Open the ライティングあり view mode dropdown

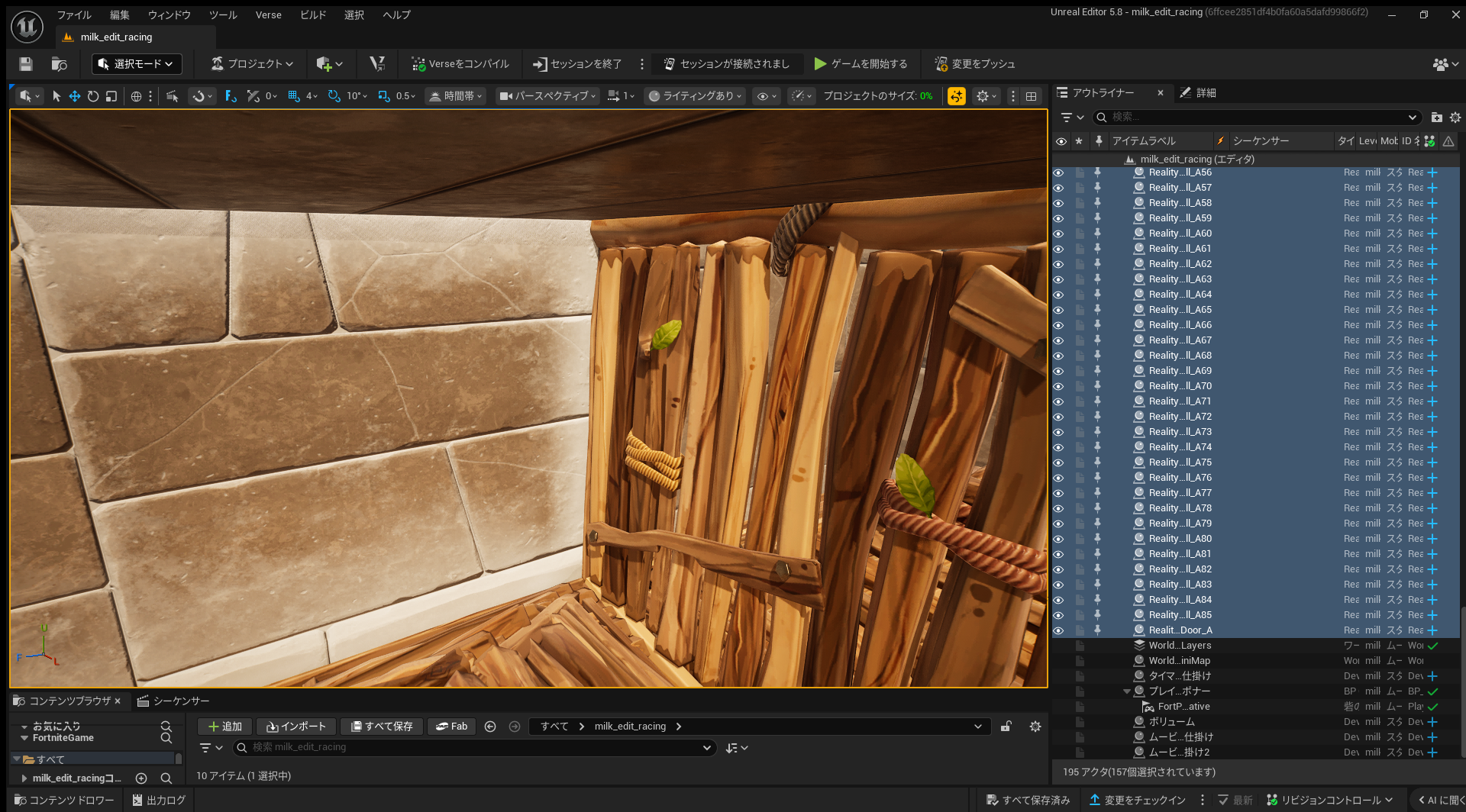(x=695, y=96)
